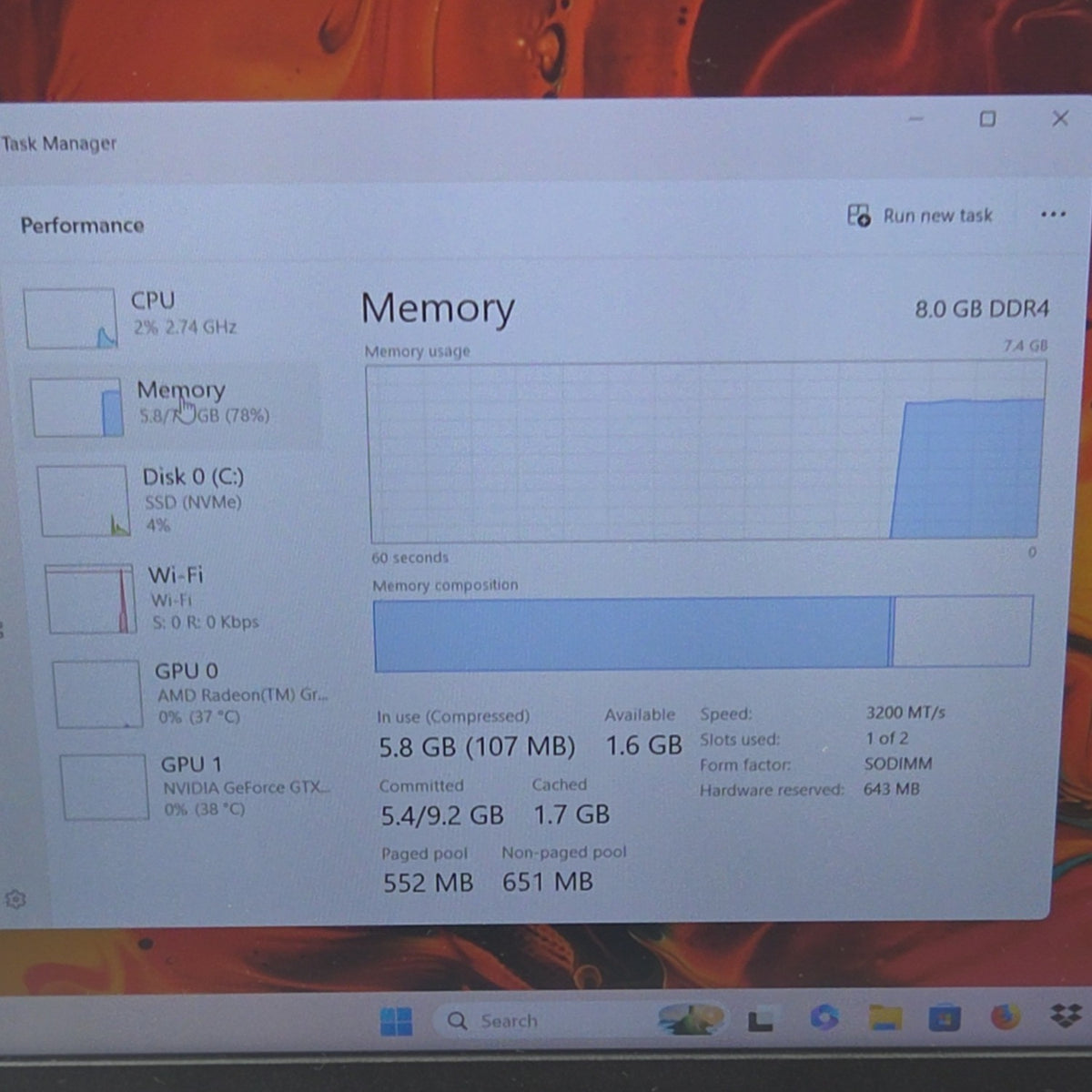
Task: Click the GPU 0 mini graph thumbnail
Action: point(98,694)
